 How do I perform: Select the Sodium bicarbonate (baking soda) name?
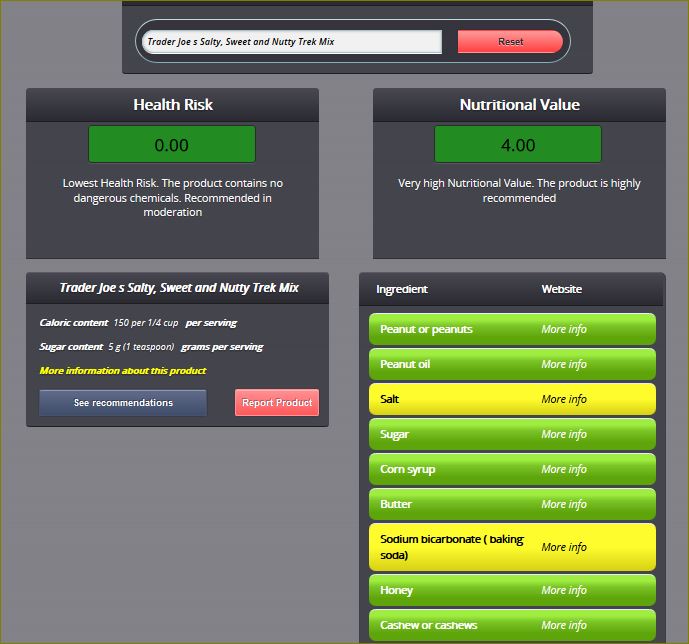pyautogui.click(x=452, y=547)
